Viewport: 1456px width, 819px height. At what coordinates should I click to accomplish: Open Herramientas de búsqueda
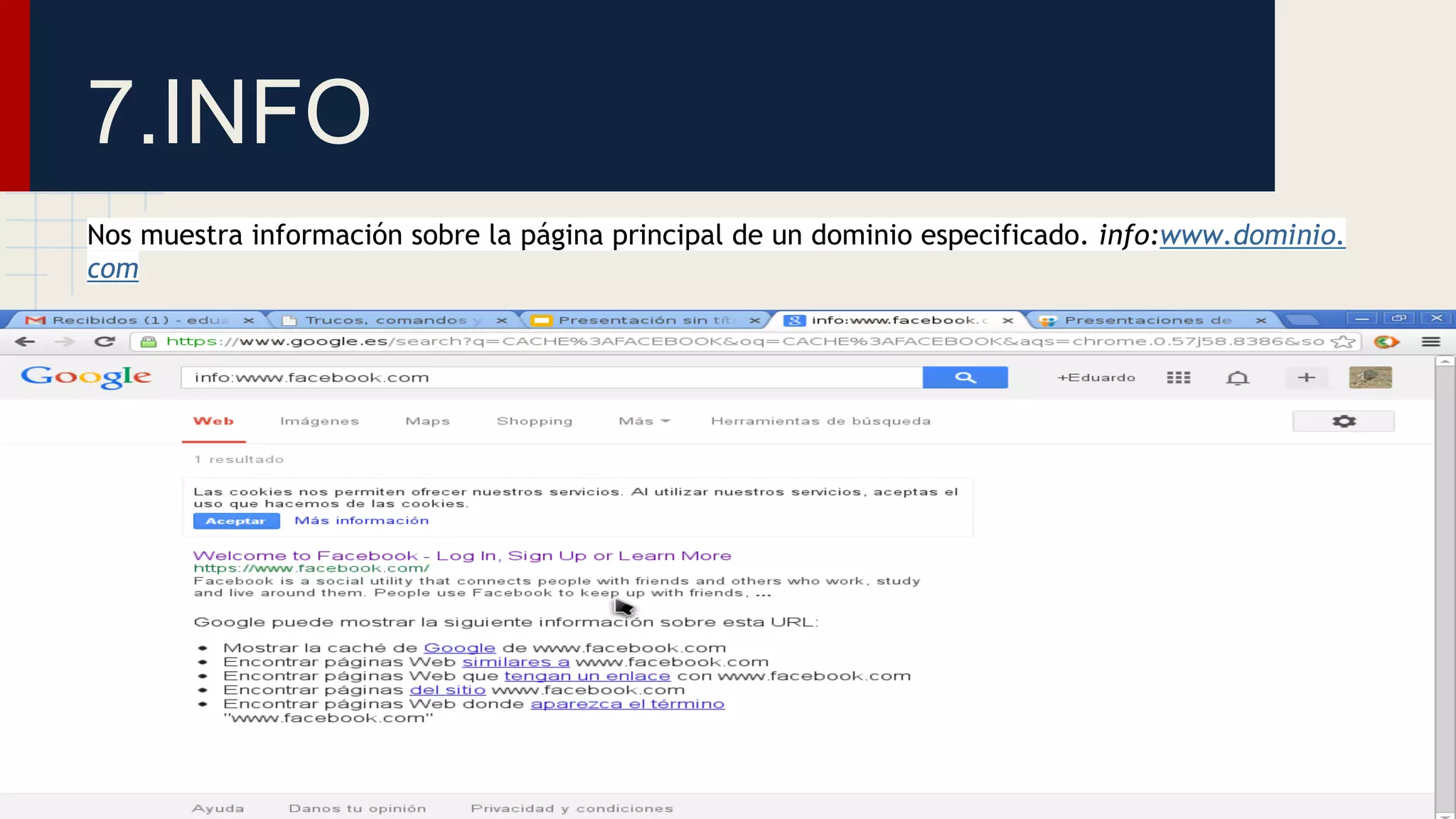pyautogui.click(x=820, y=422)
